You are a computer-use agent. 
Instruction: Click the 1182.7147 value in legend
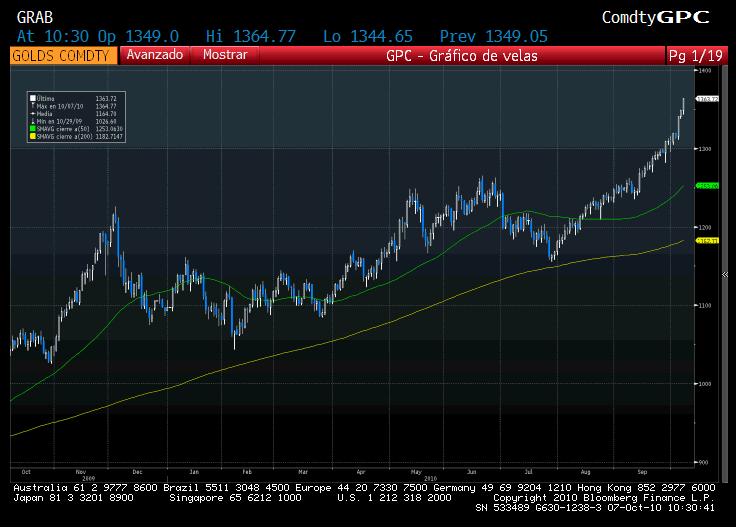pyautogui.click(x=109, y=137)
